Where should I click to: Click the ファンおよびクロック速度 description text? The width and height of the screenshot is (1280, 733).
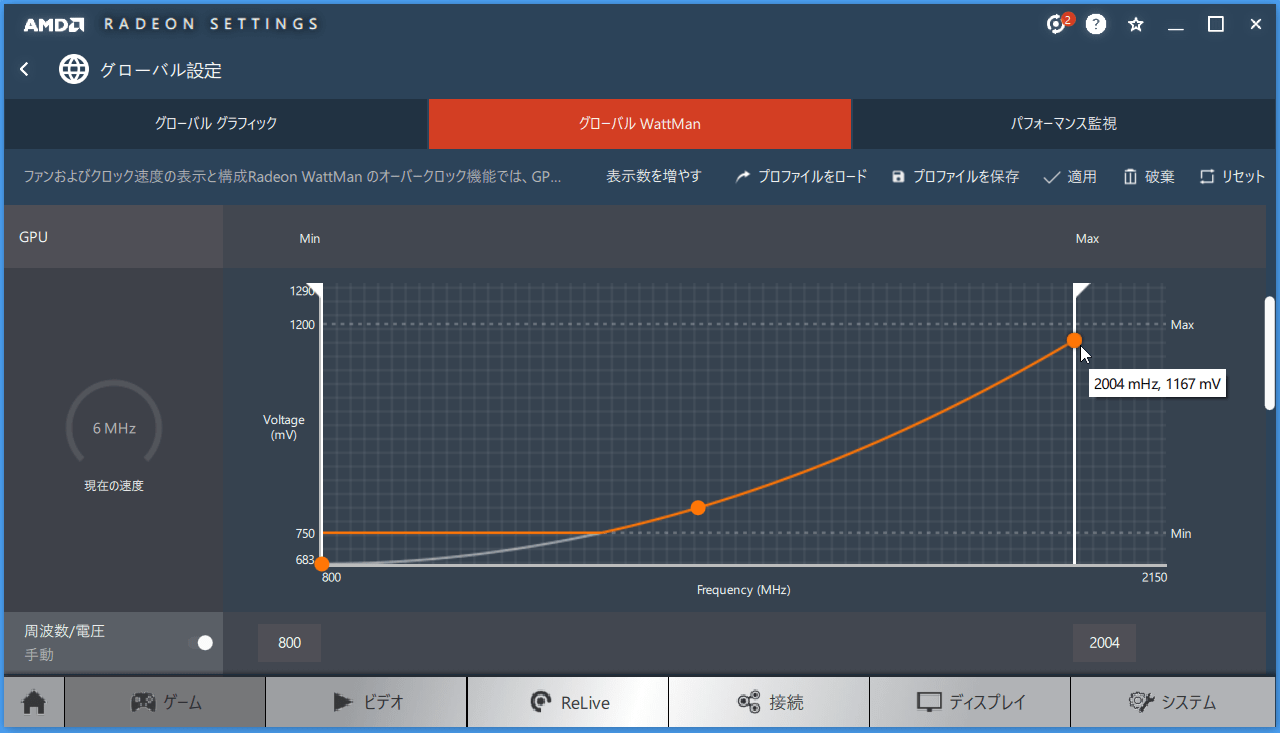click(x=292, y=176)
